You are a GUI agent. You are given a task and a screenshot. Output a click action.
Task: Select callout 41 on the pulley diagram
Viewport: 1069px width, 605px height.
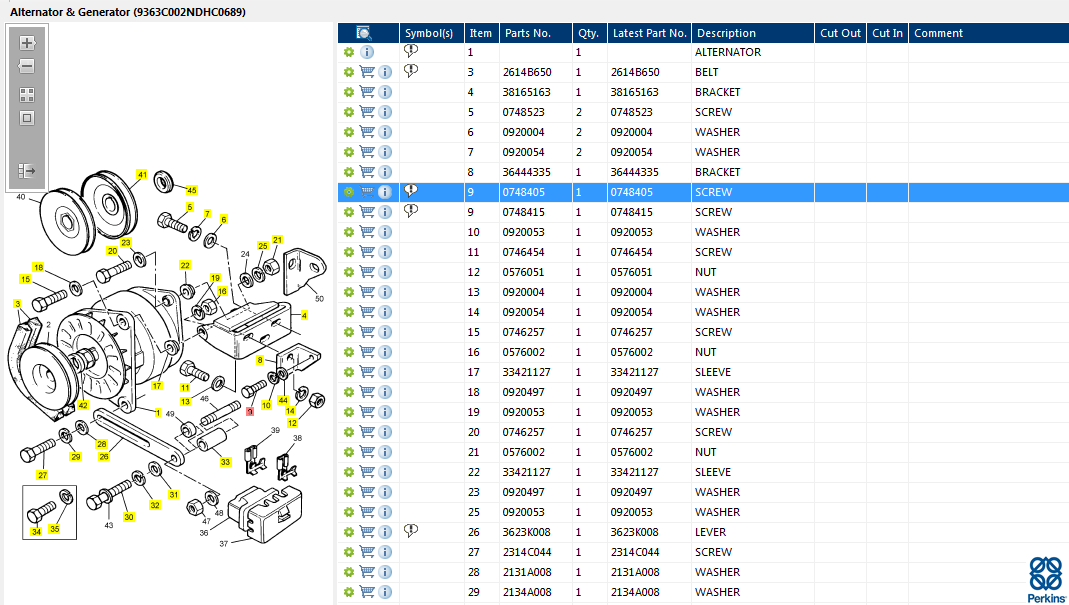click(142, 175)
